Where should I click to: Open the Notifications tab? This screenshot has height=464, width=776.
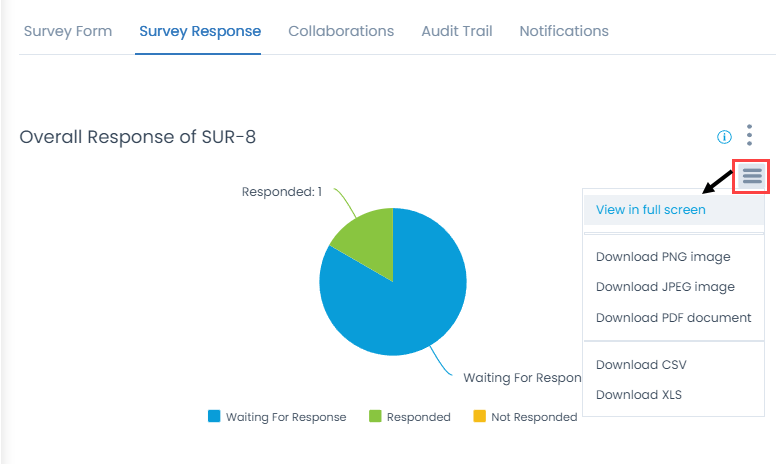click(564, 31)
